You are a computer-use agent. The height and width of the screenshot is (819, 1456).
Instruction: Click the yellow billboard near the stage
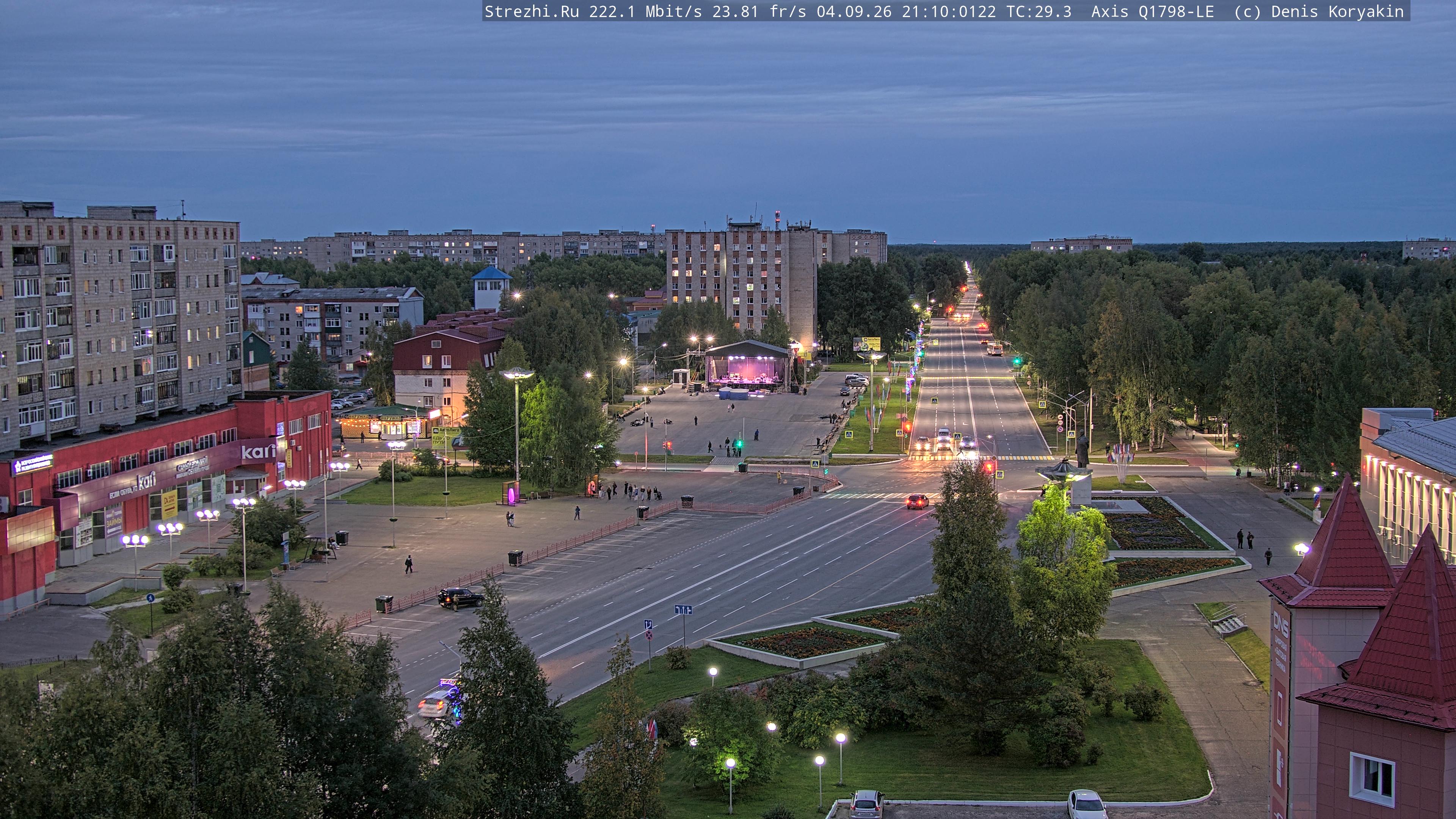click(866, 344)
